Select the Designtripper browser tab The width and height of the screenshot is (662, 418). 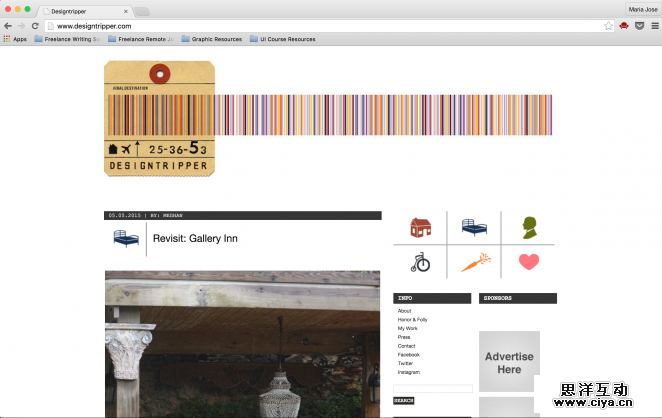[84, 11]
